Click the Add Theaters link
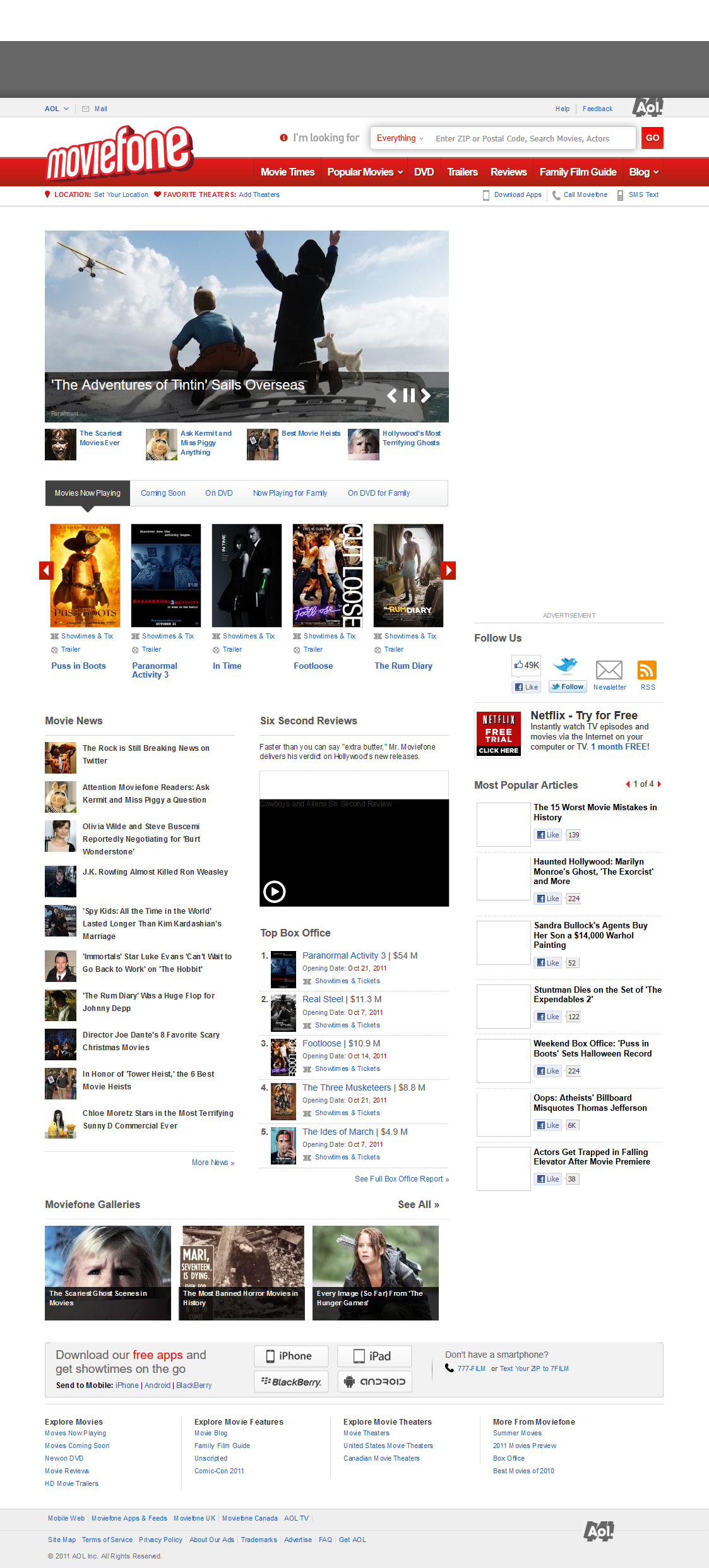The image size is (709, 1568). click(259, 195)
